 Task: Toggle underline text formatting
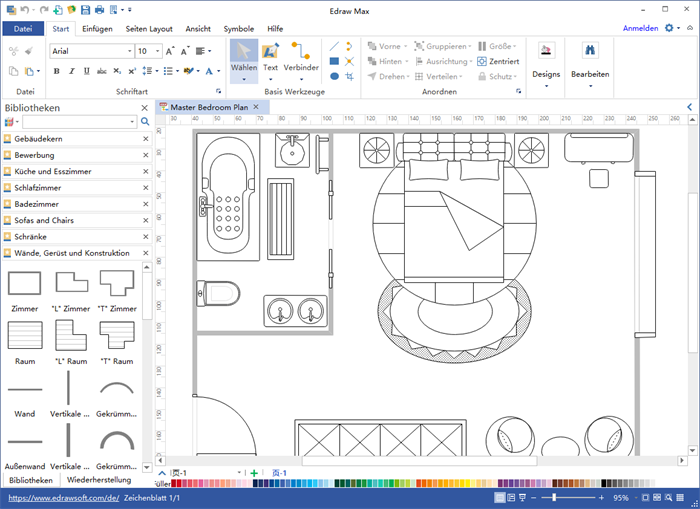point(86,71)
